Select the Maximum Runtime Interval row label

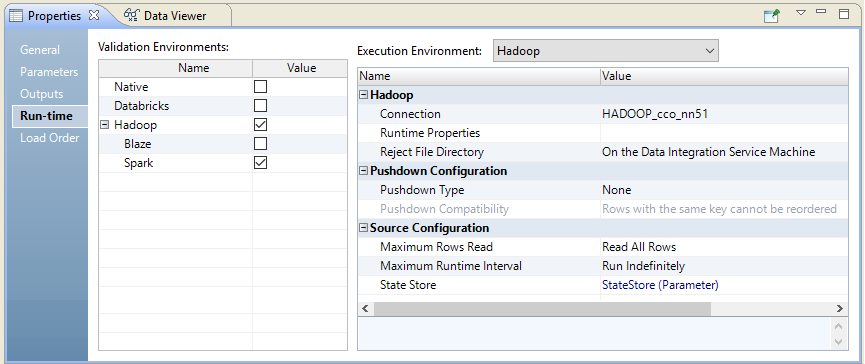[451, 266]
